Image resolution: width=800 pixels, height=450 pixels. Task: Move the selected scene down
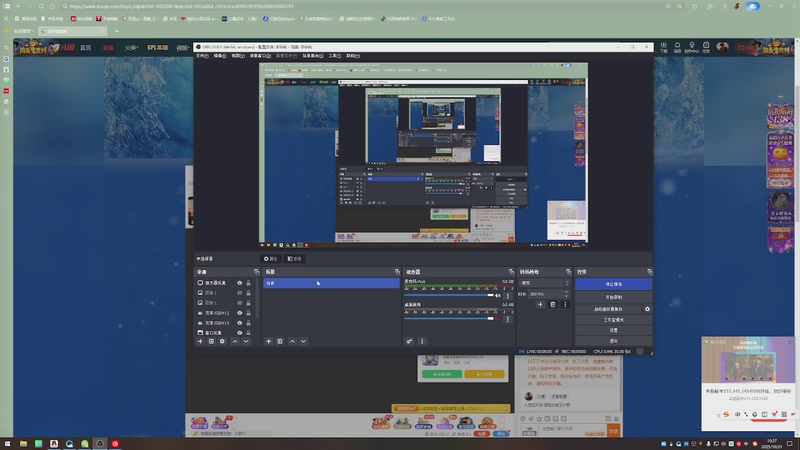[x=303, y=341]
